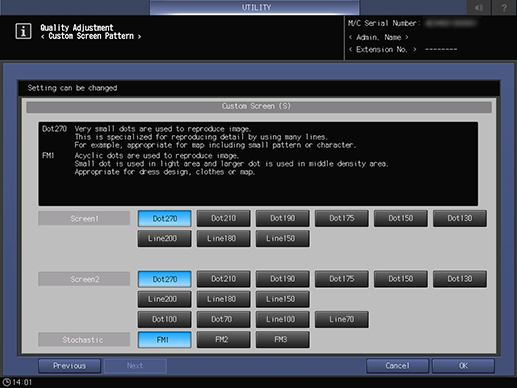
Task: Click the Stochastic row label
Action: pyautogui.click(x=84, y=340)
